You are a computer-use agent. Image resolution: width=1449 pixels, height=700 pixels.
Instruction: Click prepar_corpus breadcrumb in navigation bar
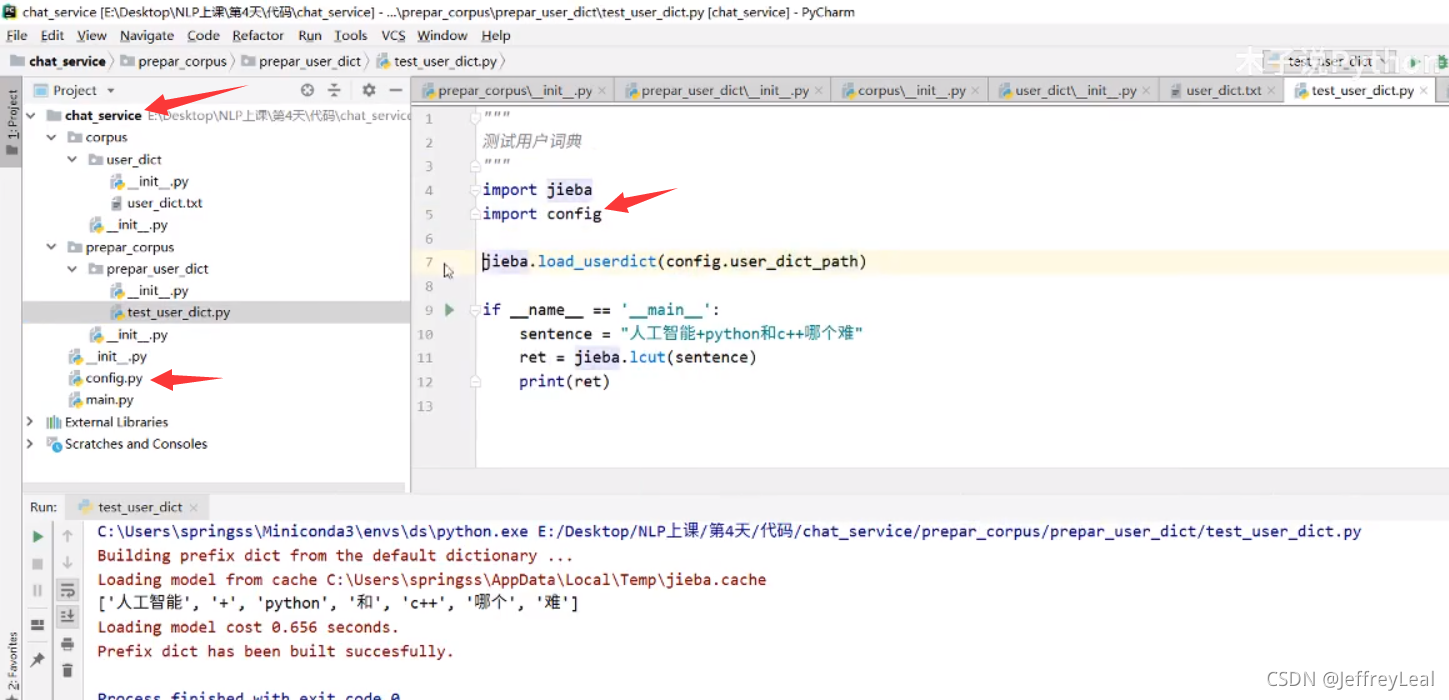[x=174, y=61]
